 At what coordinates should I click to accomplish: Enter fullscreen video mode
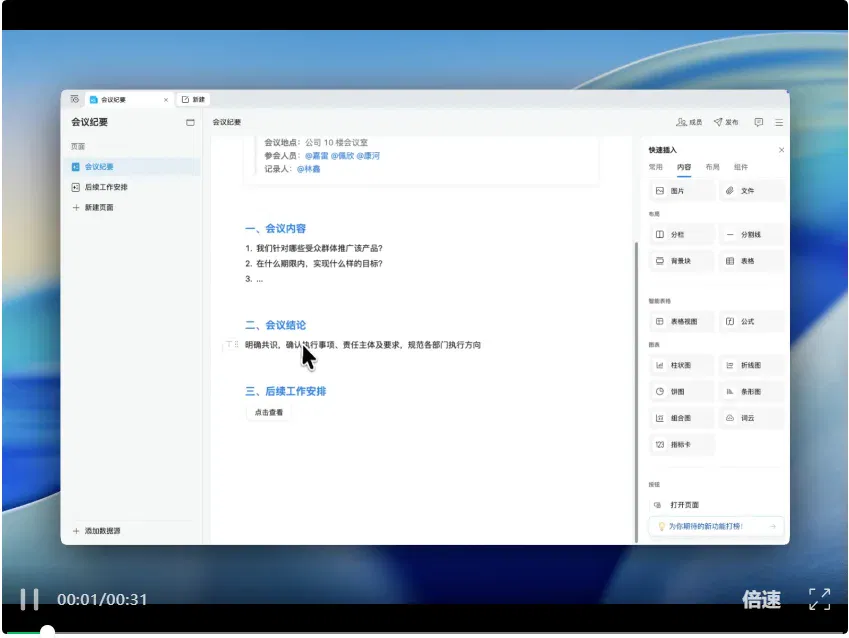(x=820, y=600)
